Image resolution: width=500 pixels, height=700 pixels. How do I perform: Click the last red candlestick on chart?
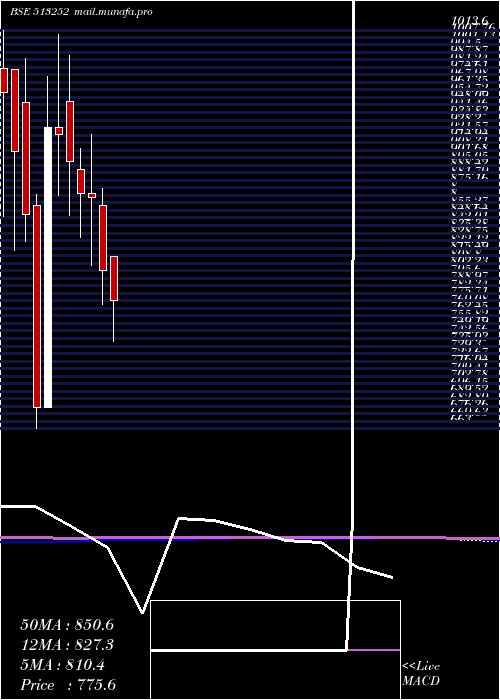point(114,278)
